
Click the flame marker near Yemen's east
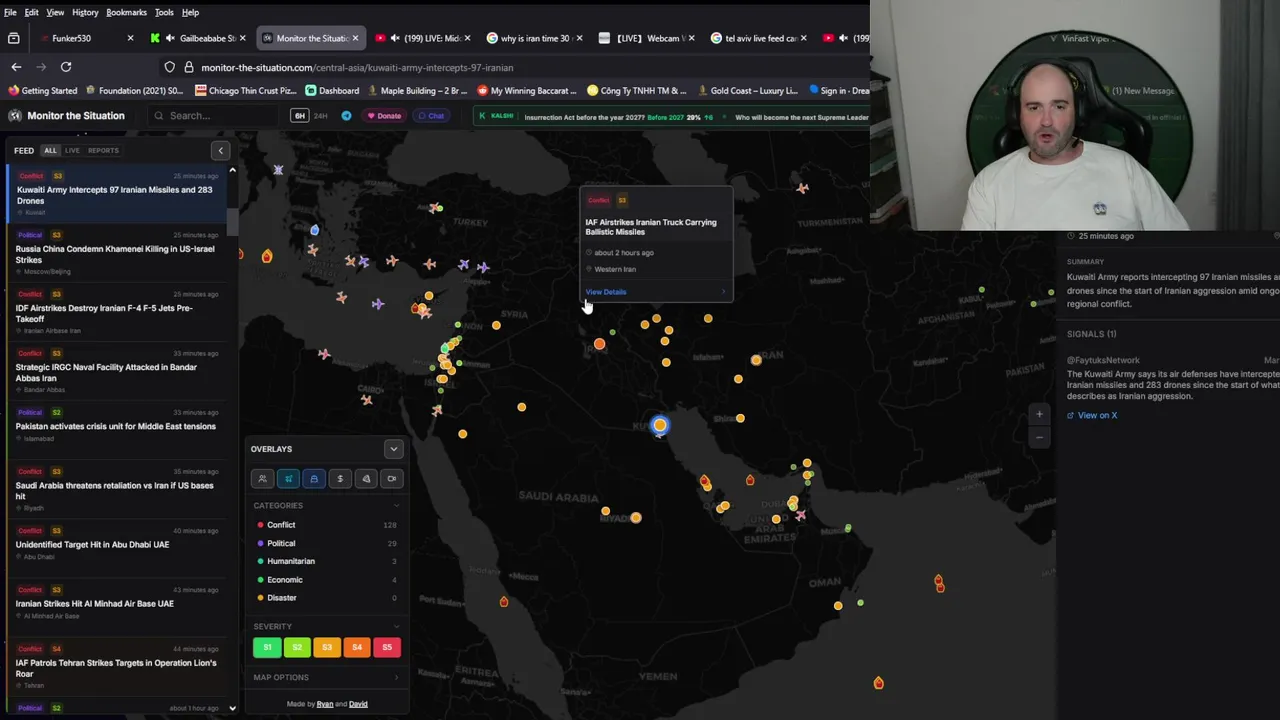(x=878, y=683)
